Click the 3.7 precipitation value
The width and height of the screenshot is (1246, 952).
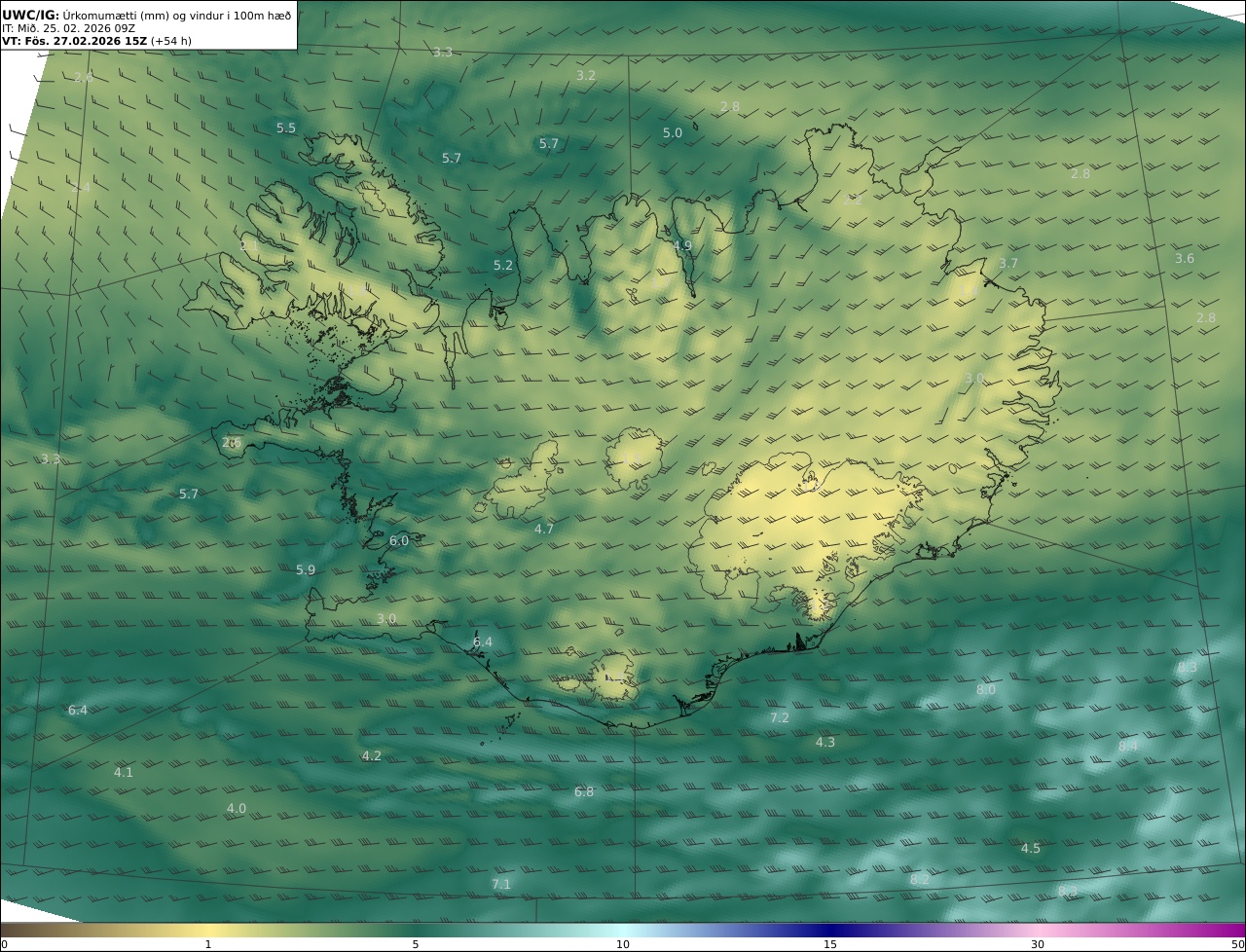click(1008, 263)
